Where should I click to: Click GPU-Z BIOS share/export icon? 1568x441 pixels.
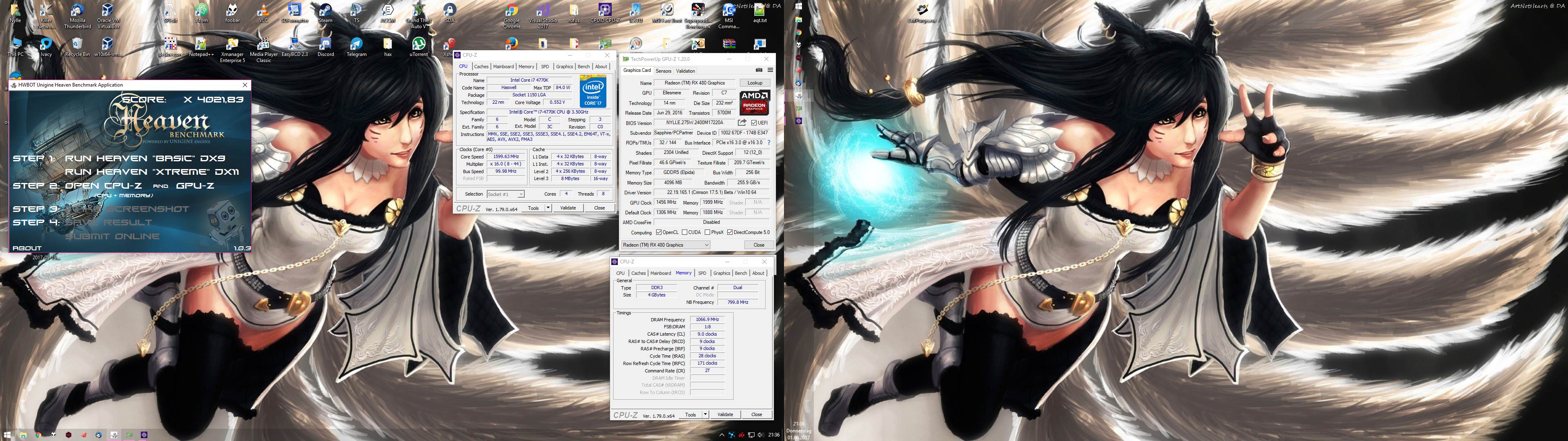(x=742, y=122)
